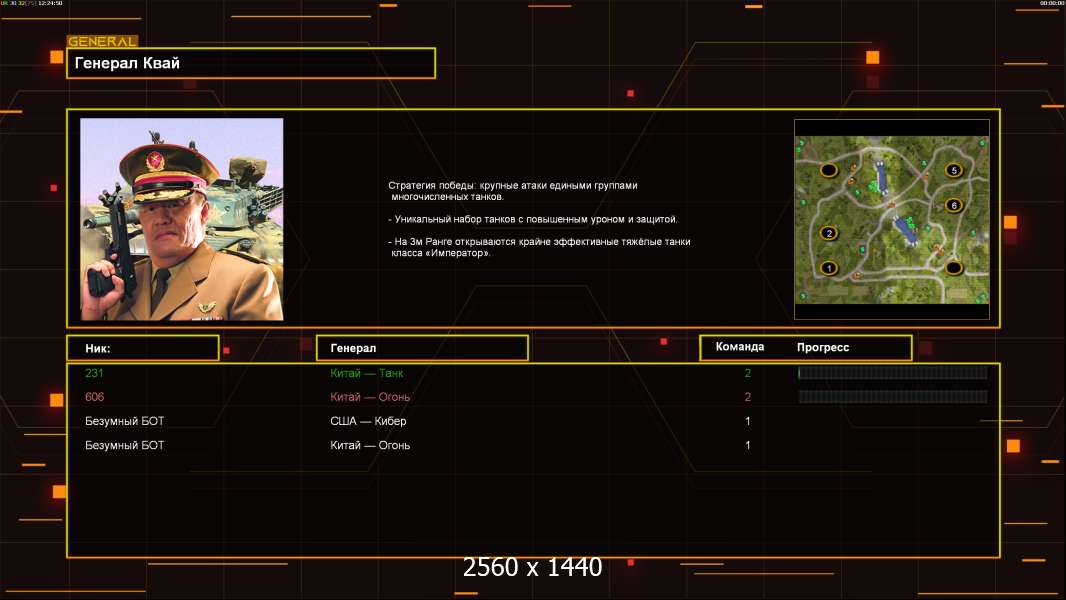Click the Китай — Танк general entry
Viewport: 1066px width, 600px height.
click(367, 373)
